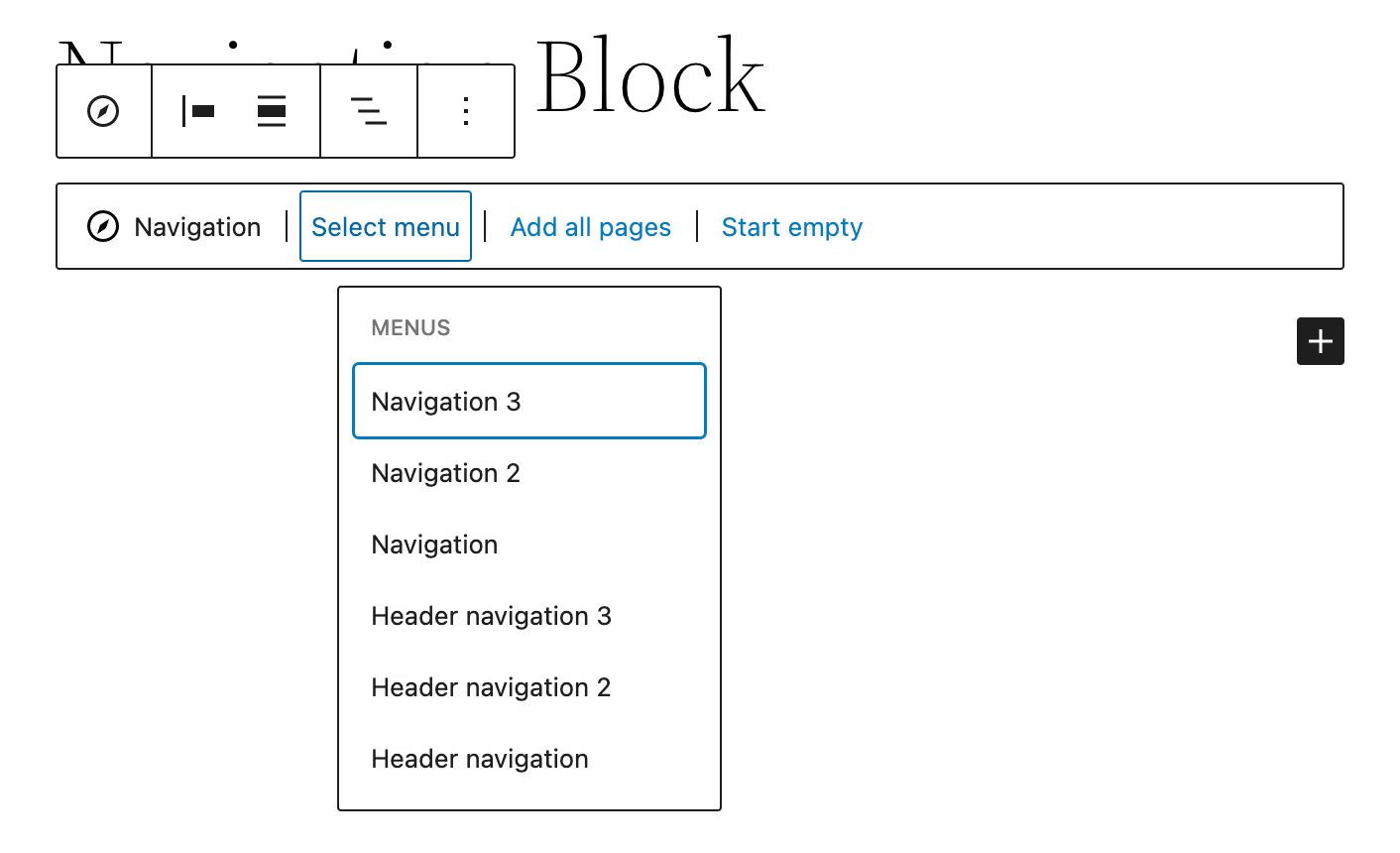Click the Add all pages link
1400x853 pixels.
pyautogui.click(x=590, y=227)
